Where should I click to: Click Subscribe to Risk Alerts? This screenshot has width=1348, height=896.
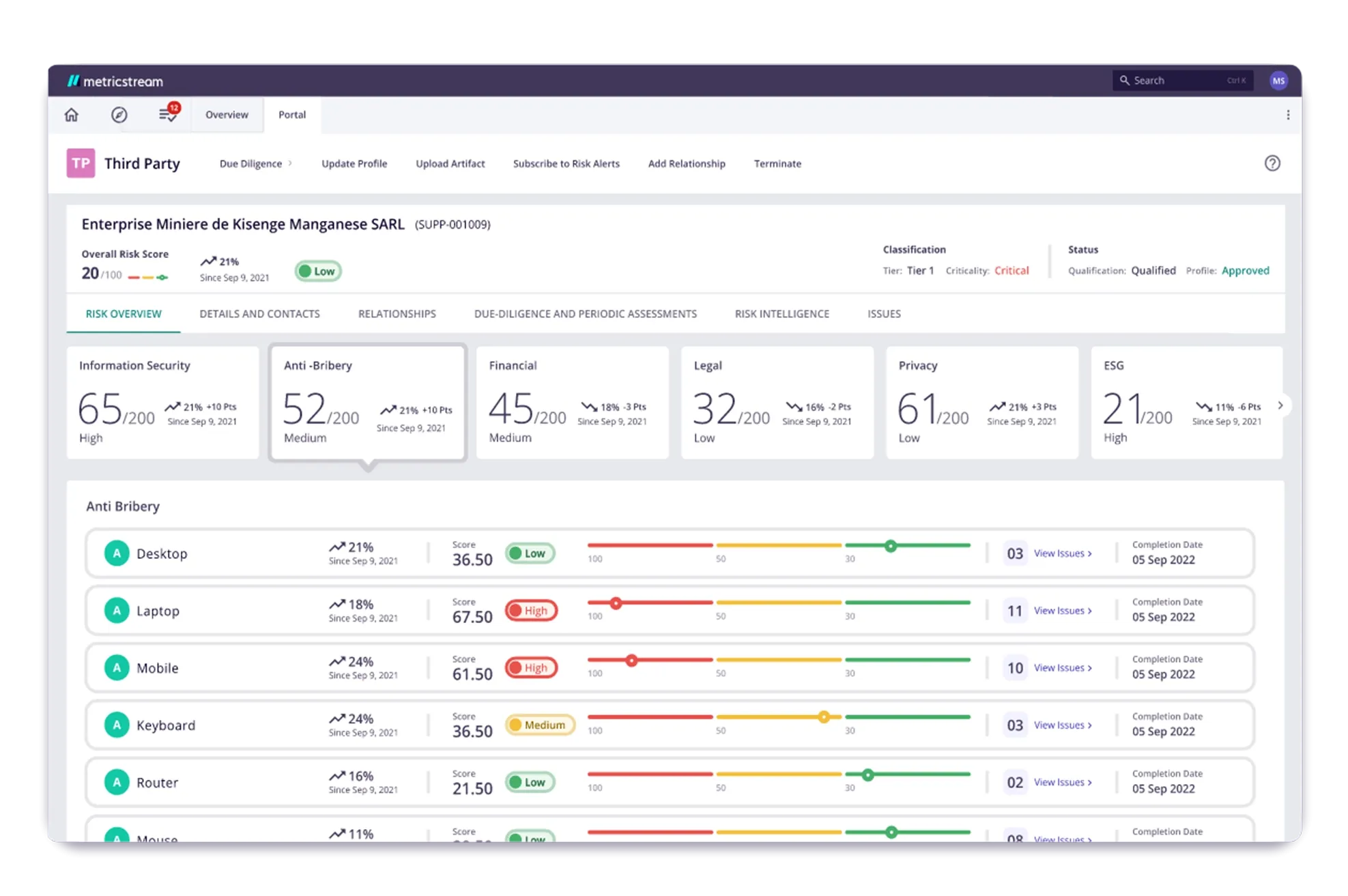click(566, 164)
